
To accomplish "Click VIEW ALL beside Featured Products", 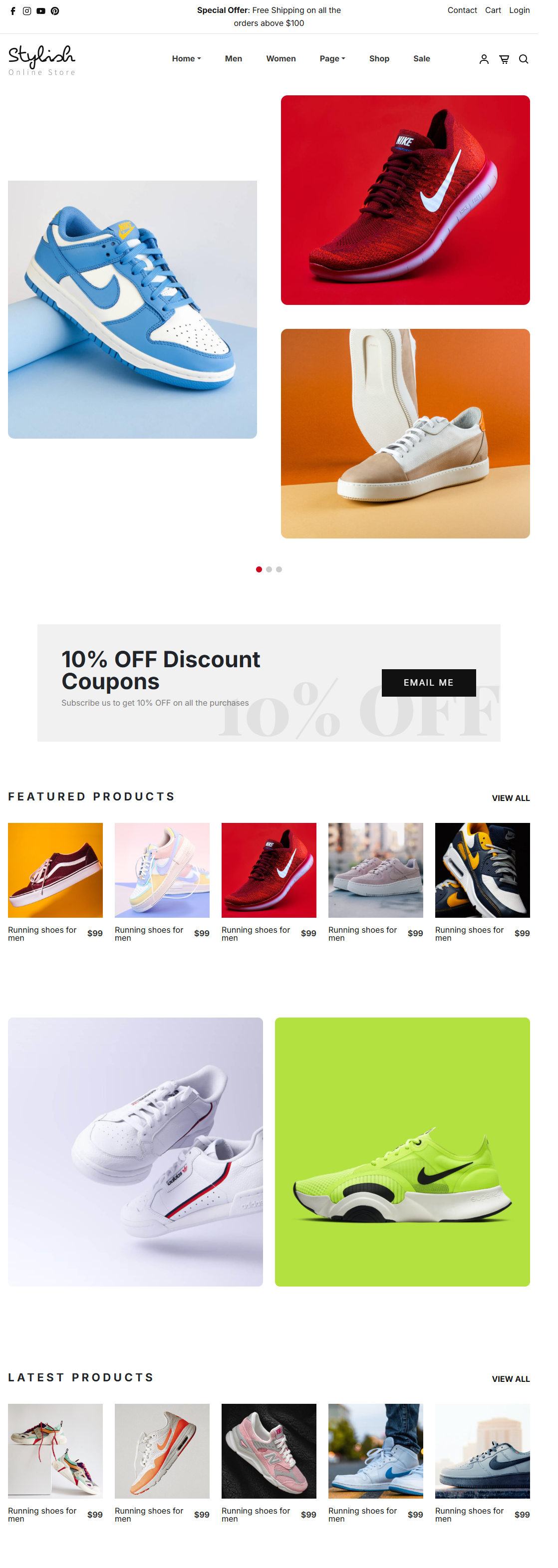I will [511, 798].
